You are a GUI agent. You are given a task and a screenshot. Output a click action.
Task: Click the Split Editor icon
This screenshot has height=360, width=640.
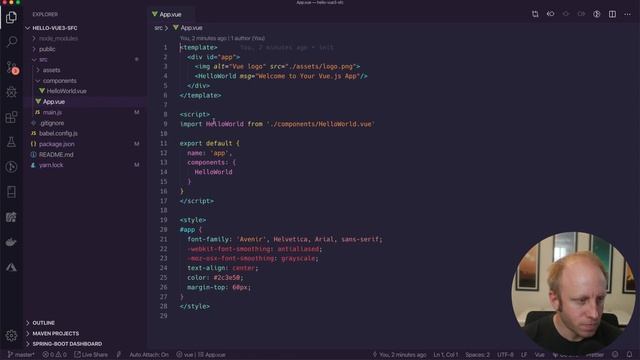click(612, 14)
